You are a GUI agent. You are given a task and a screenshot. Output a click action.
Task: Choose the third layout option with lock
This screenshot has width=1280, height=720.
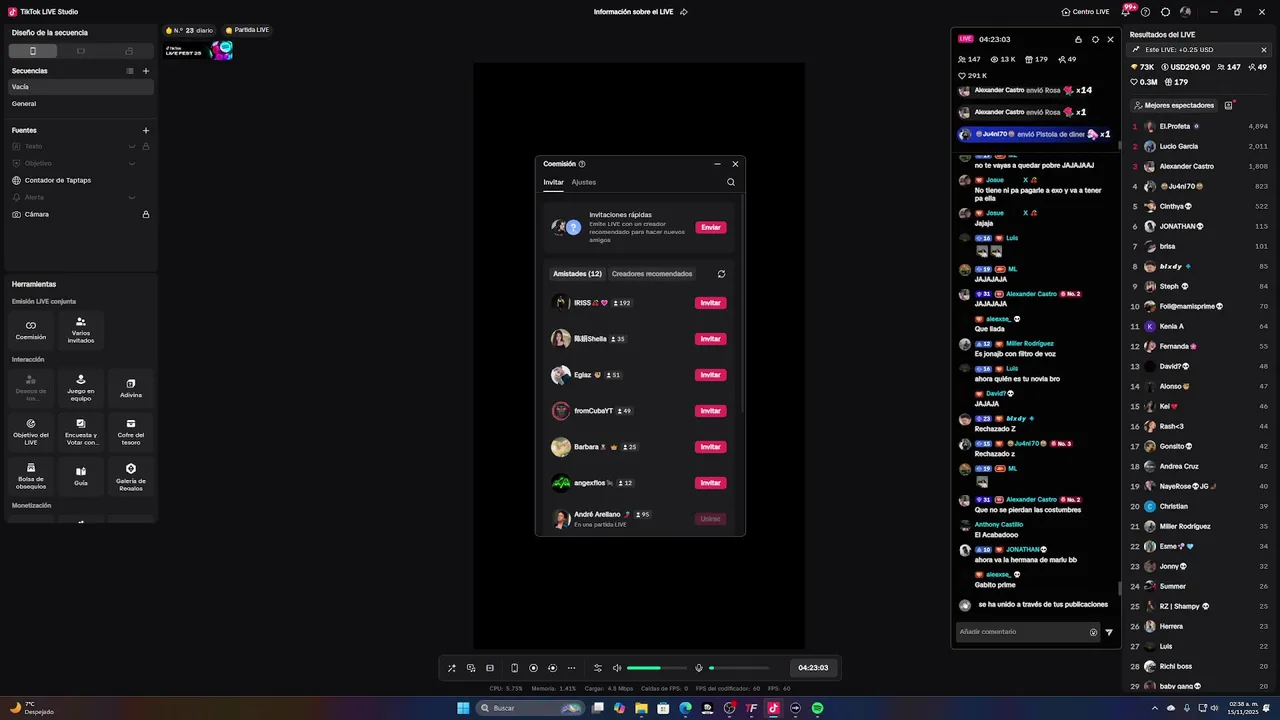pyautogui.click(x=129, y=51)
